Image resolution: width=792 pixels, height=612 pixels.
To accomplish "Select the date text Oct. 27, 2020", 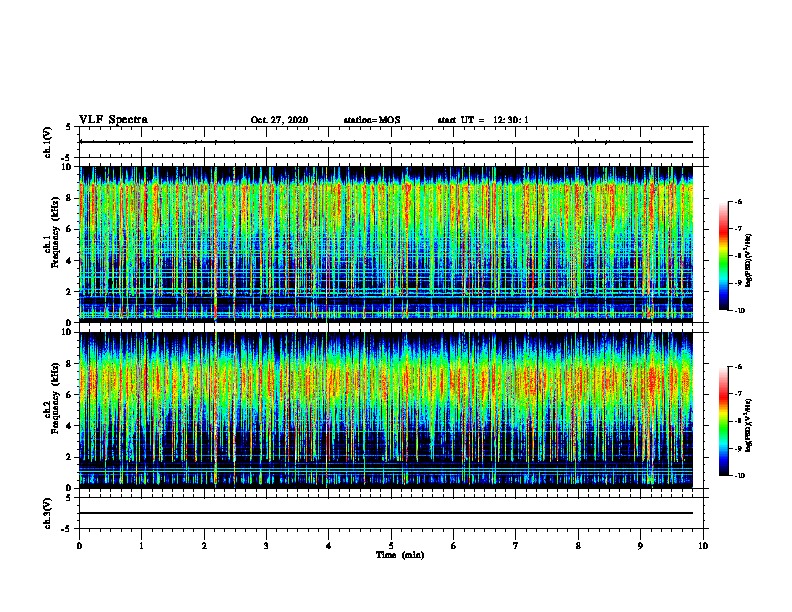I will tap(279, 120).
